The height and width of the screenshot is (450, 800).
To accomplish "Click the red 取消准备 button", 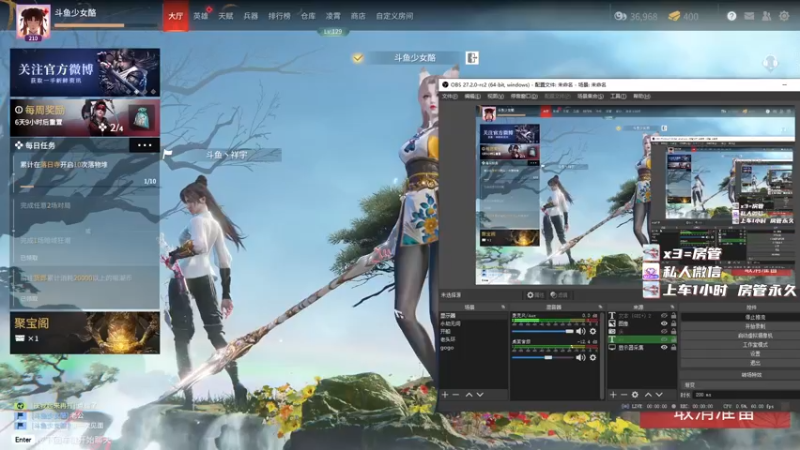I will [x=714, y=419].
